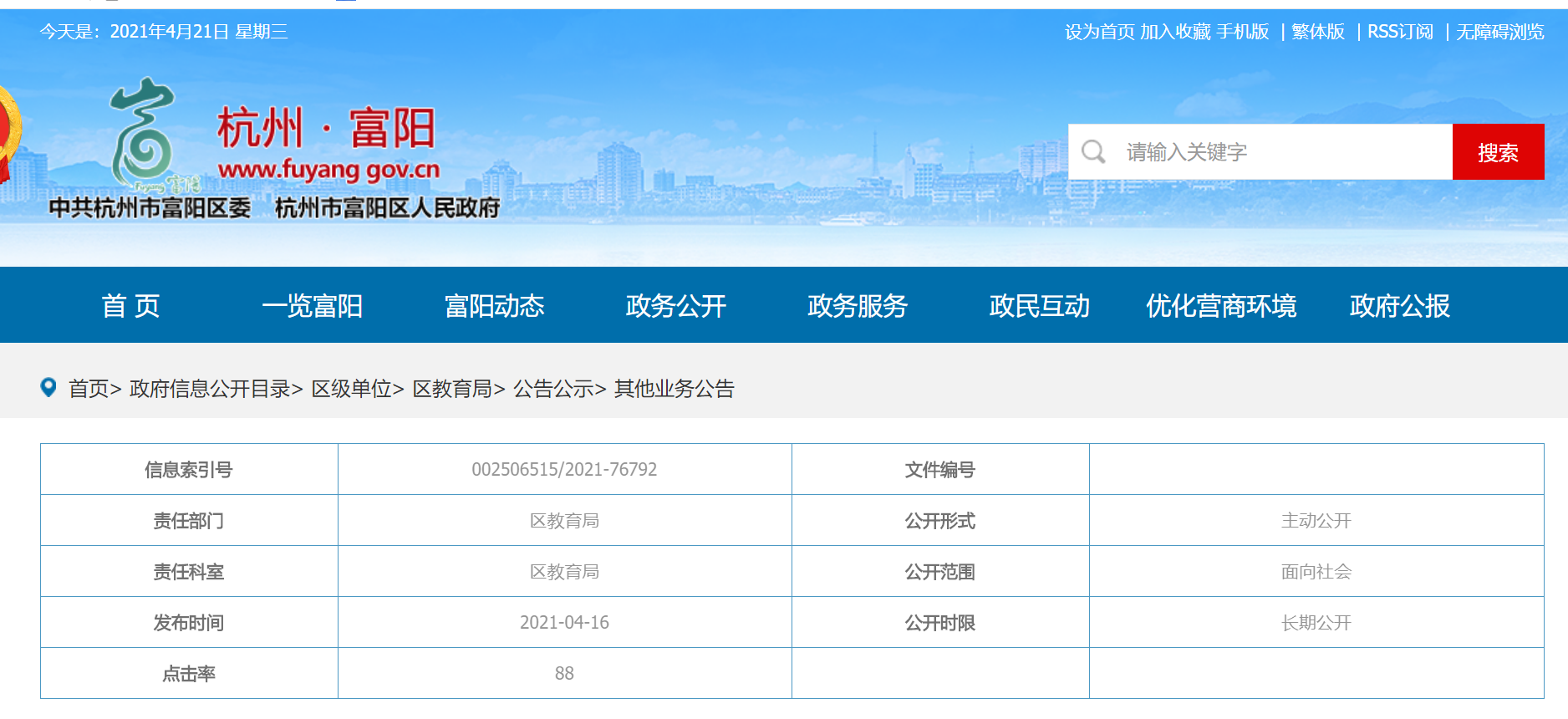Open the 政务服务 menu item
This screenshot has width=1568, height=719.
click(x=858, y=306)
